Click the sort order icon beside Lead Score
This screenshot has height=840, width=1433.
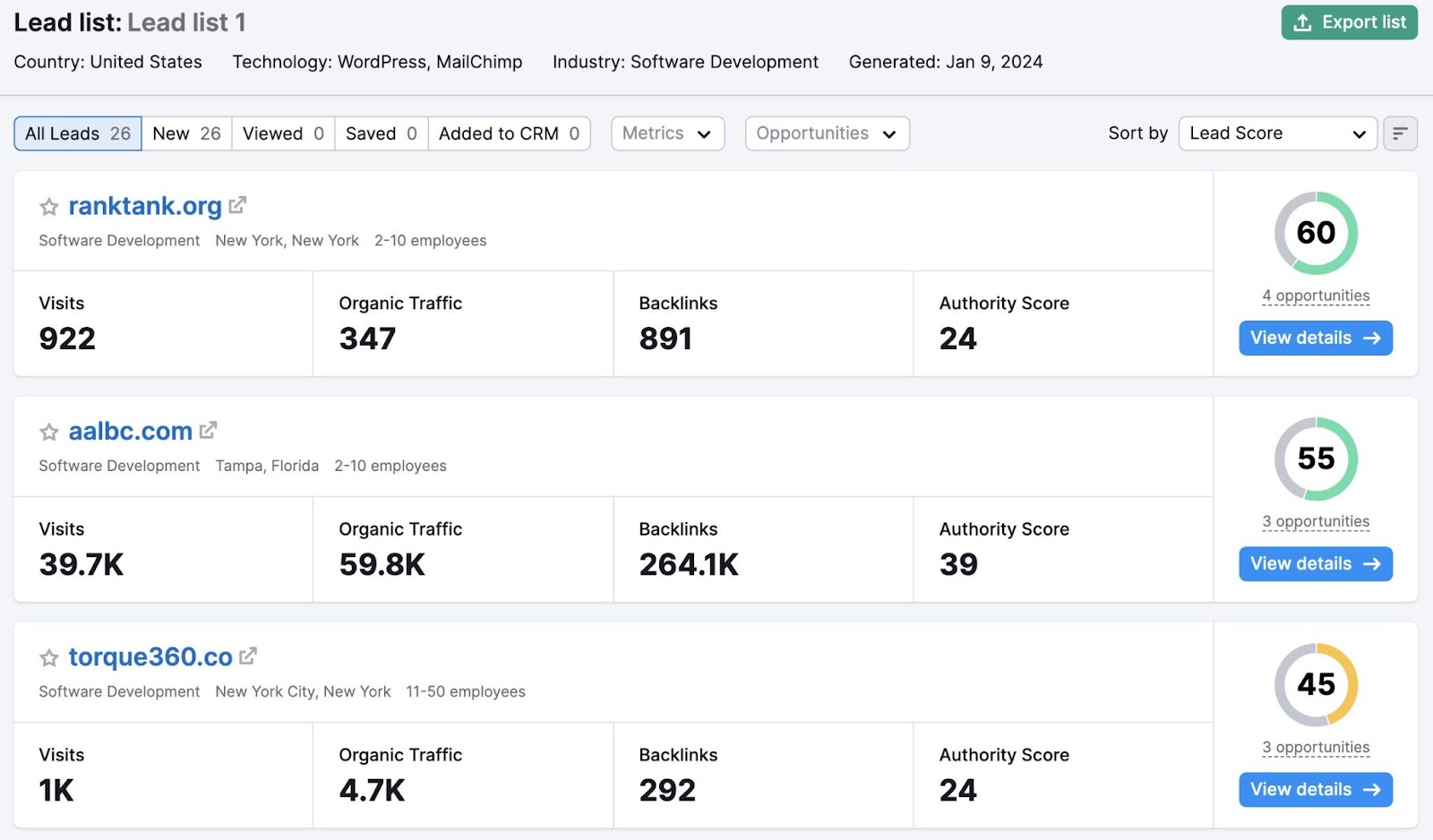(x=1400, y=133)
